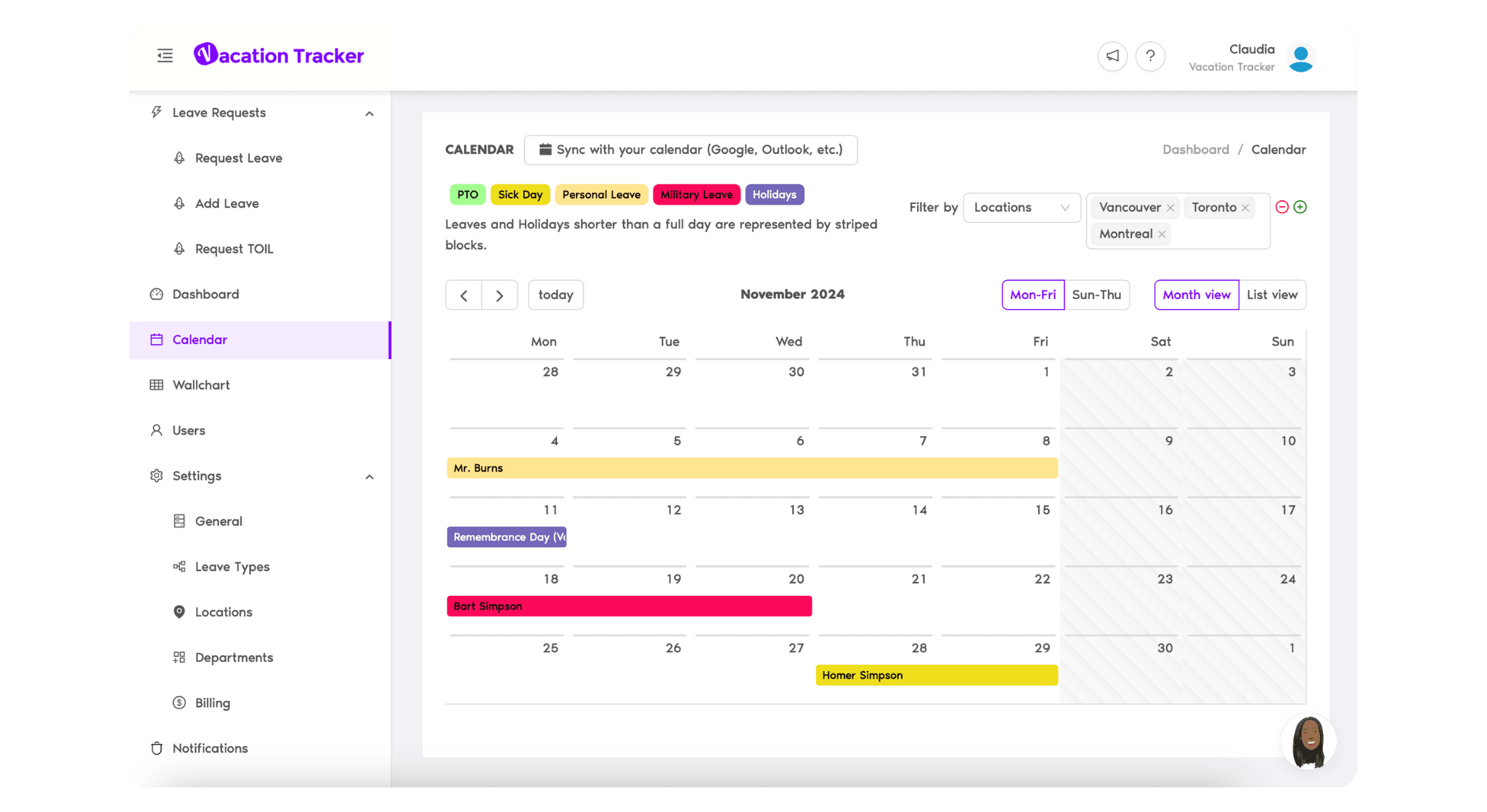Remove Vancouver from location filters
1487x812 pixels.
pos(1170,207)
